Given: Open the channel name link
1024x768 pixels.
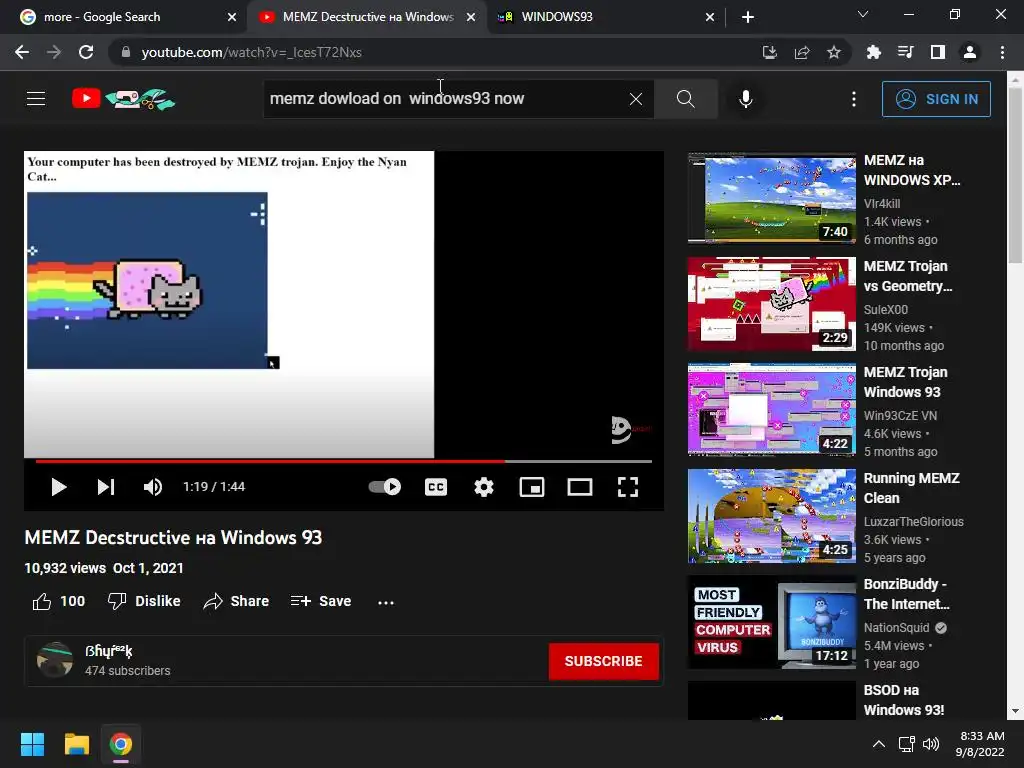Looking at the screenshot, I should pos(108,651).
